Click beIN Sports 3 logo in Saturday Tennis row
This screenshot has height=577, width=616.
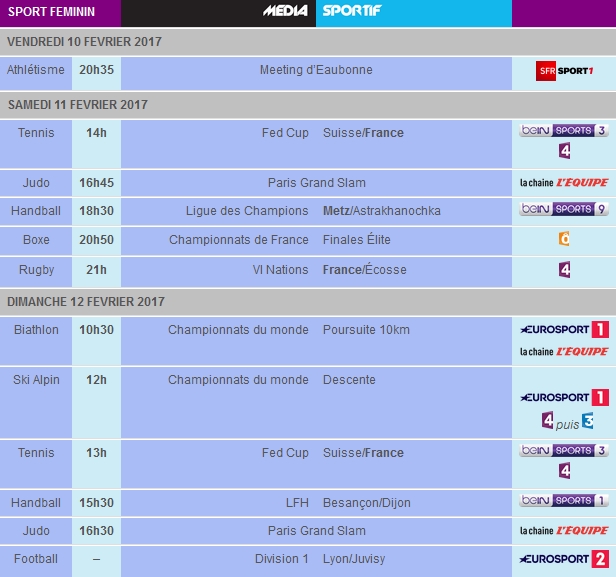click(564, 130)
